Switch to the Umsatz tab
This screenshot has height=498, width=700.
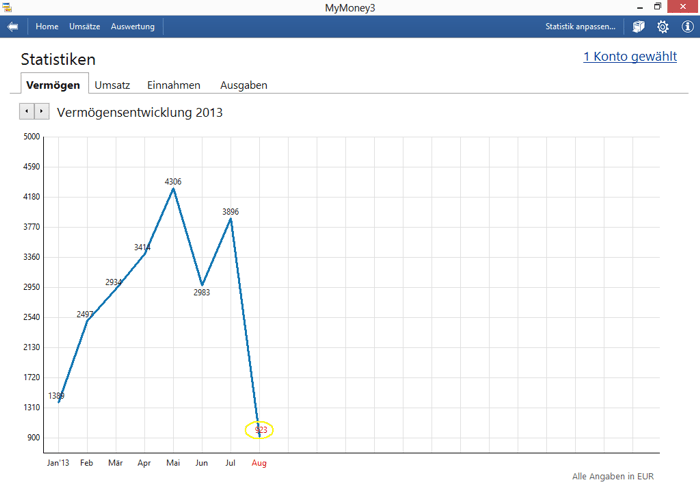(x=112, y=86)
